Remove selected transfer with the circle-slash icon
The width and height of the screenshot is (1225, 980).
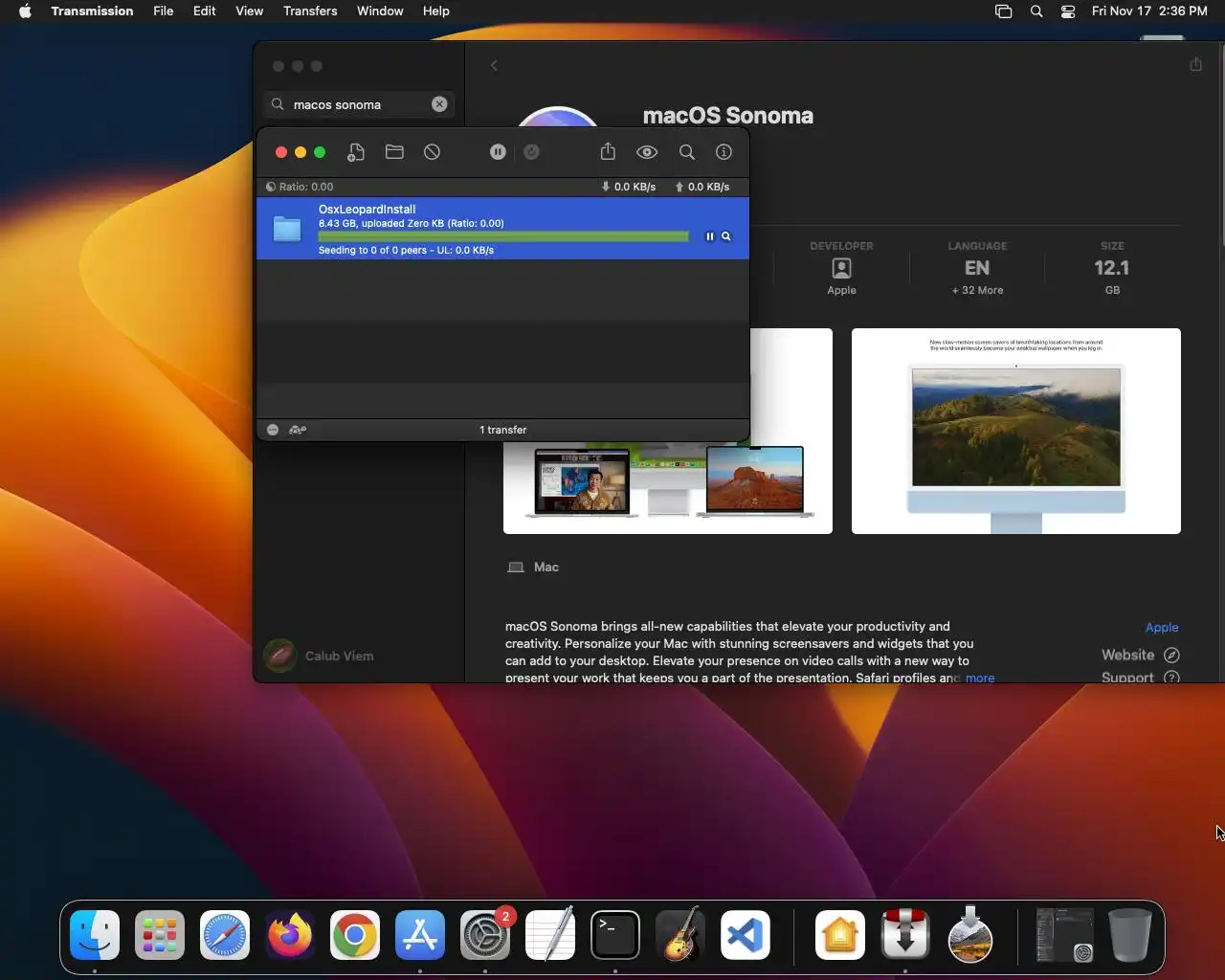pyautogui.click(x=432, y=152)
